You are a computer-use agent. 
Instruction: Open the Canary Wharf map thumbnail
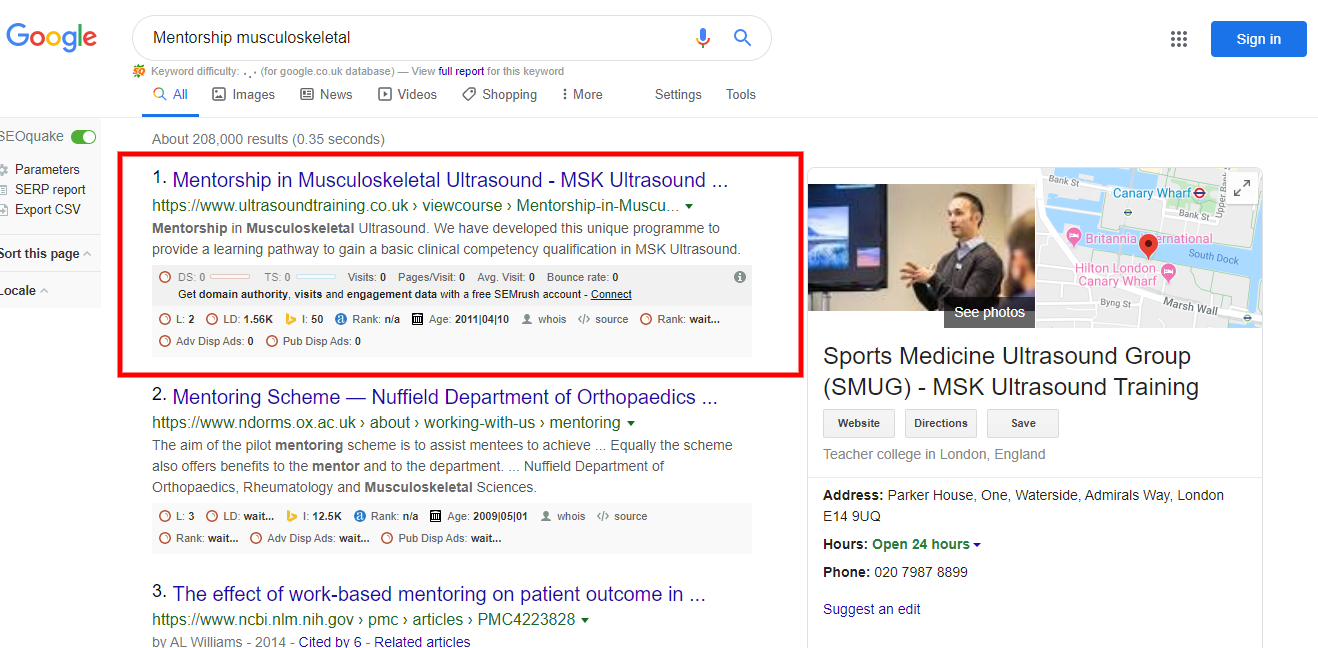tap(1150, 248)
